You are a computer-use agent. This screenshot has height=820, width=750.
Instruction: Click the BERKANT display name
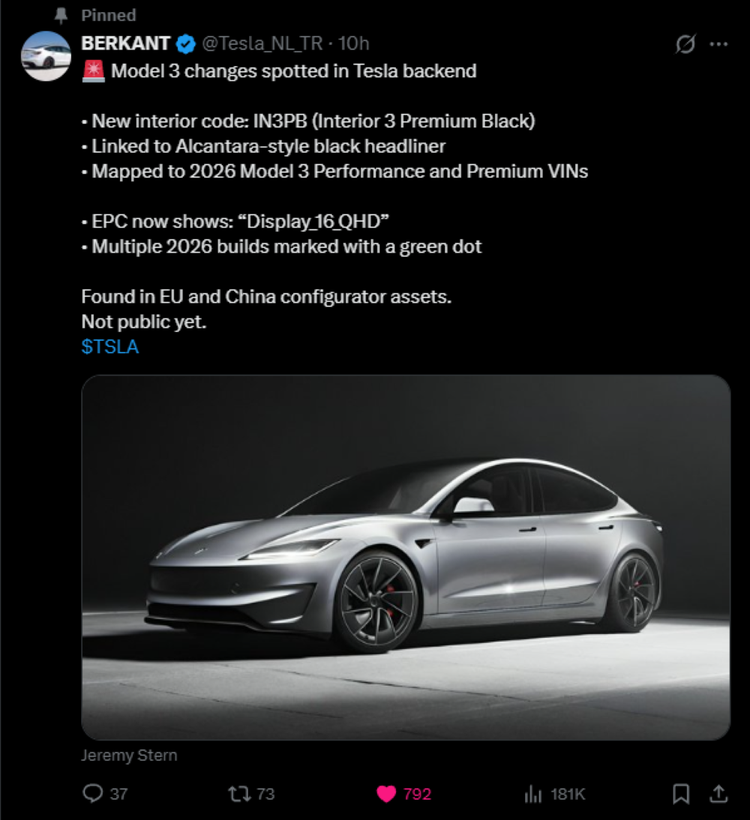pyautogui.click(x=125, y=44)
